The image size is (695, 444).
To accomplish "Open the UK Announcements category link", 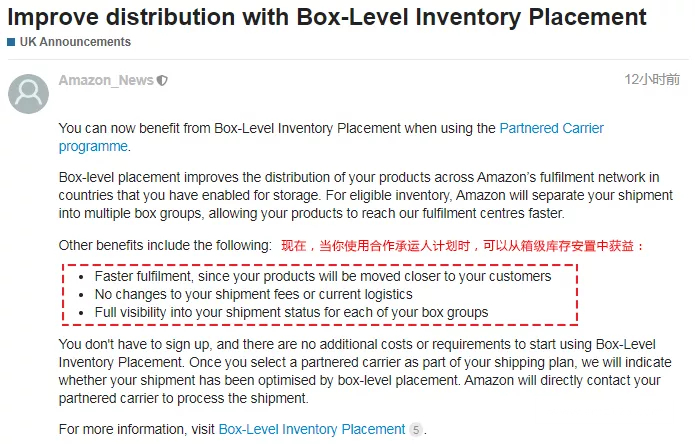I will coord(75,42).
